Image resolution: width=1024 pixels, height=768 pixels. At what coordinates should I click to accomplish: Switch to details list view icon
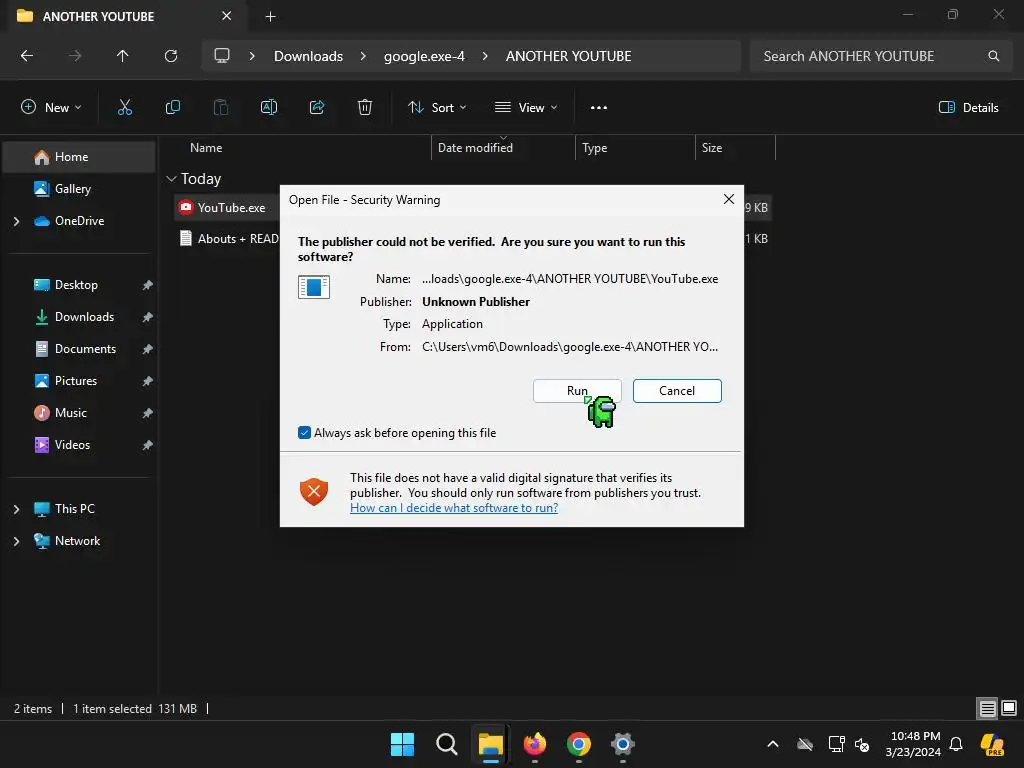[x=987, y=708]
